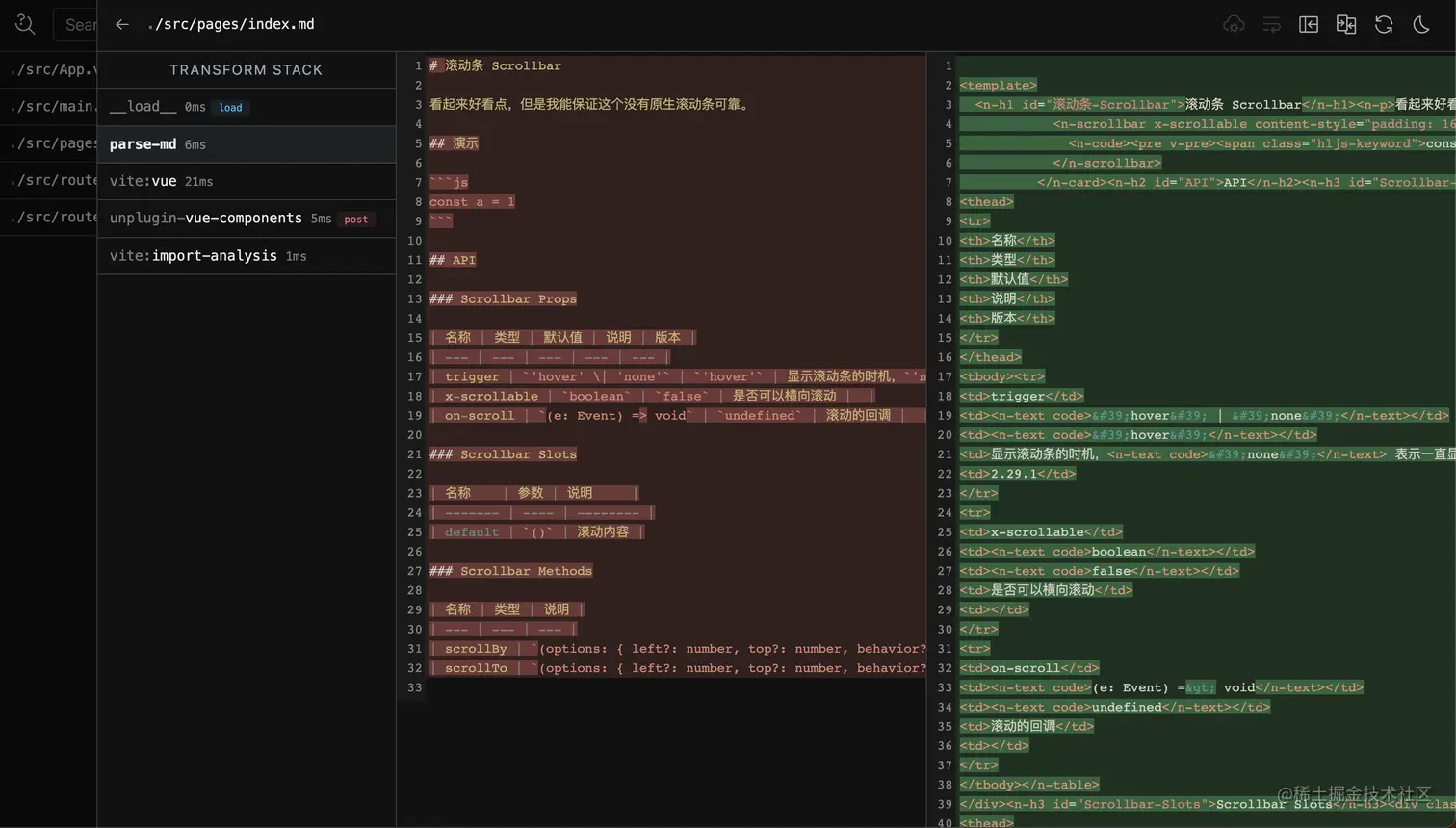Click '## API' heading line in left diff
Image resolution: width=1456 pixels, height=828 pixels.
point(453,260)
